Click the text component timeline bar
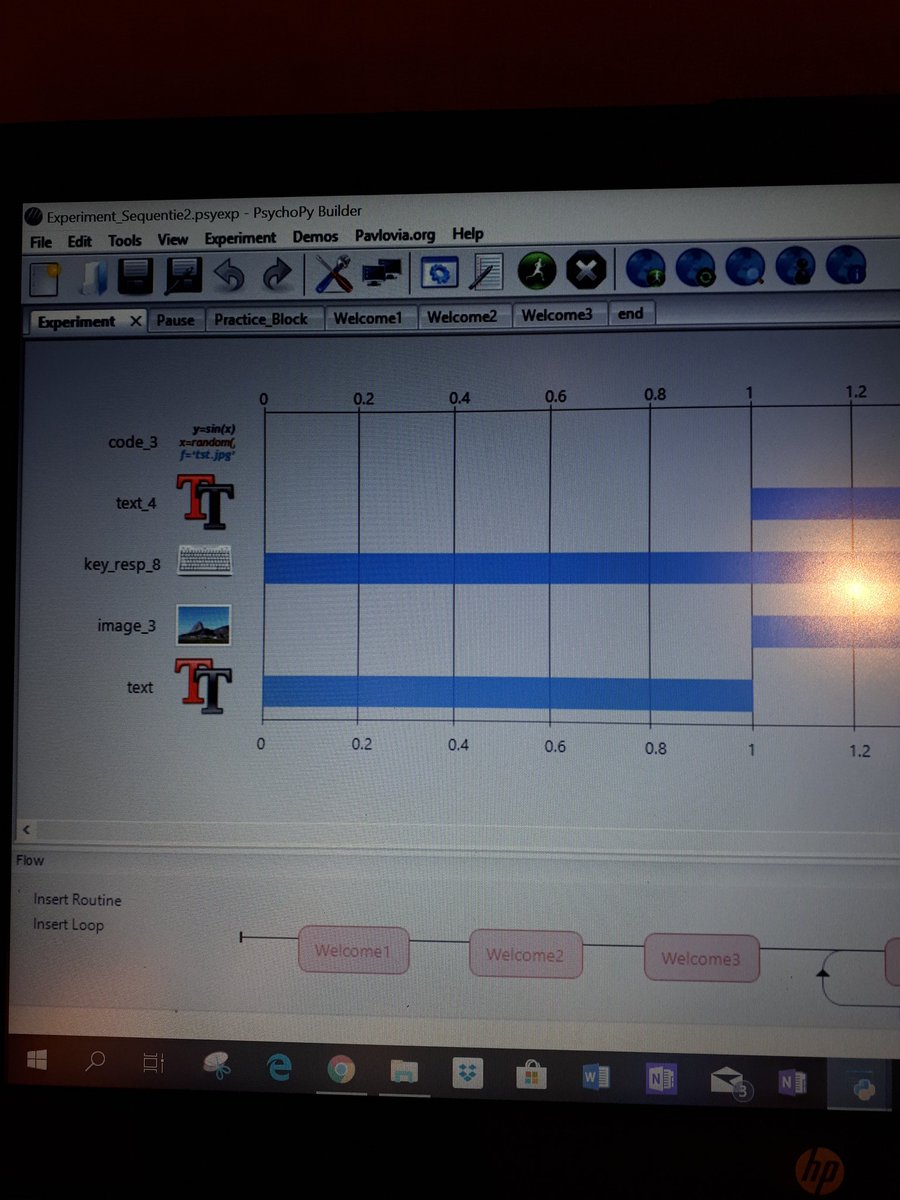The image size is (900, 1200). coord(507,694)
